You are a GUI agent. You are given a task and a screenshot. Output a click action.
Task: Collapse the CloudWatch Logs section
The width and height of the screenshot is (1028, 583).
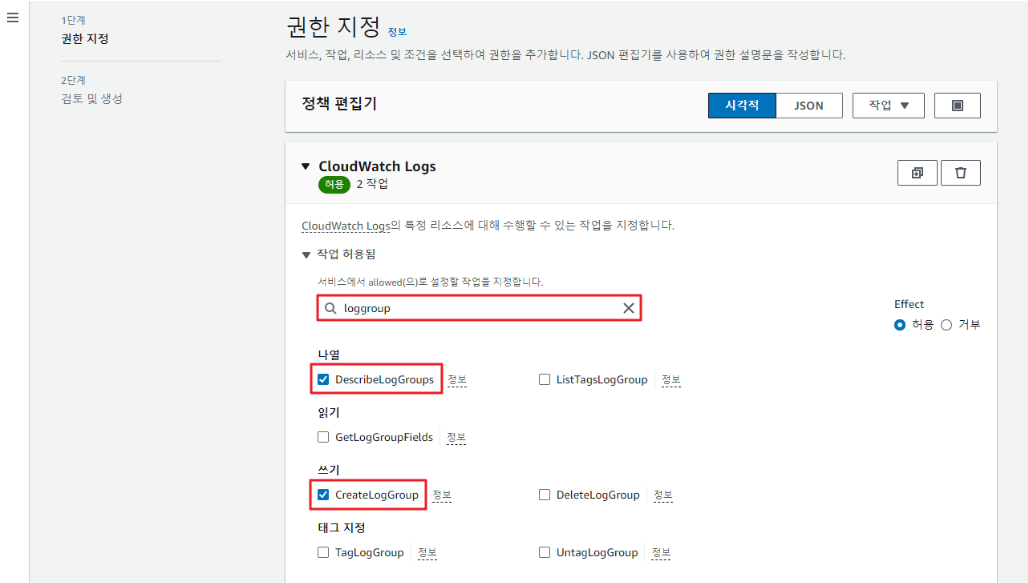[x=306, y=167]
